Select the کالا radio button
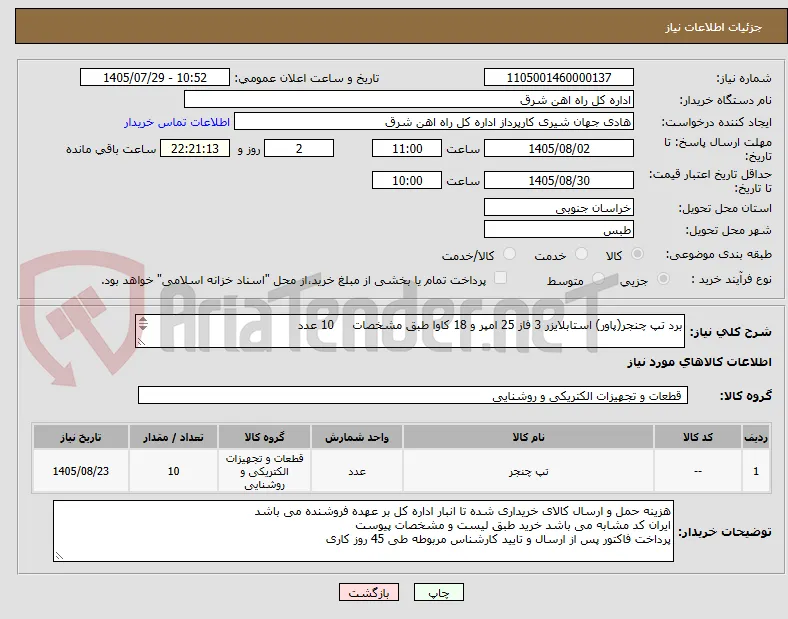The height and width of the screenshot is (619, 788). tap(637, 254)
